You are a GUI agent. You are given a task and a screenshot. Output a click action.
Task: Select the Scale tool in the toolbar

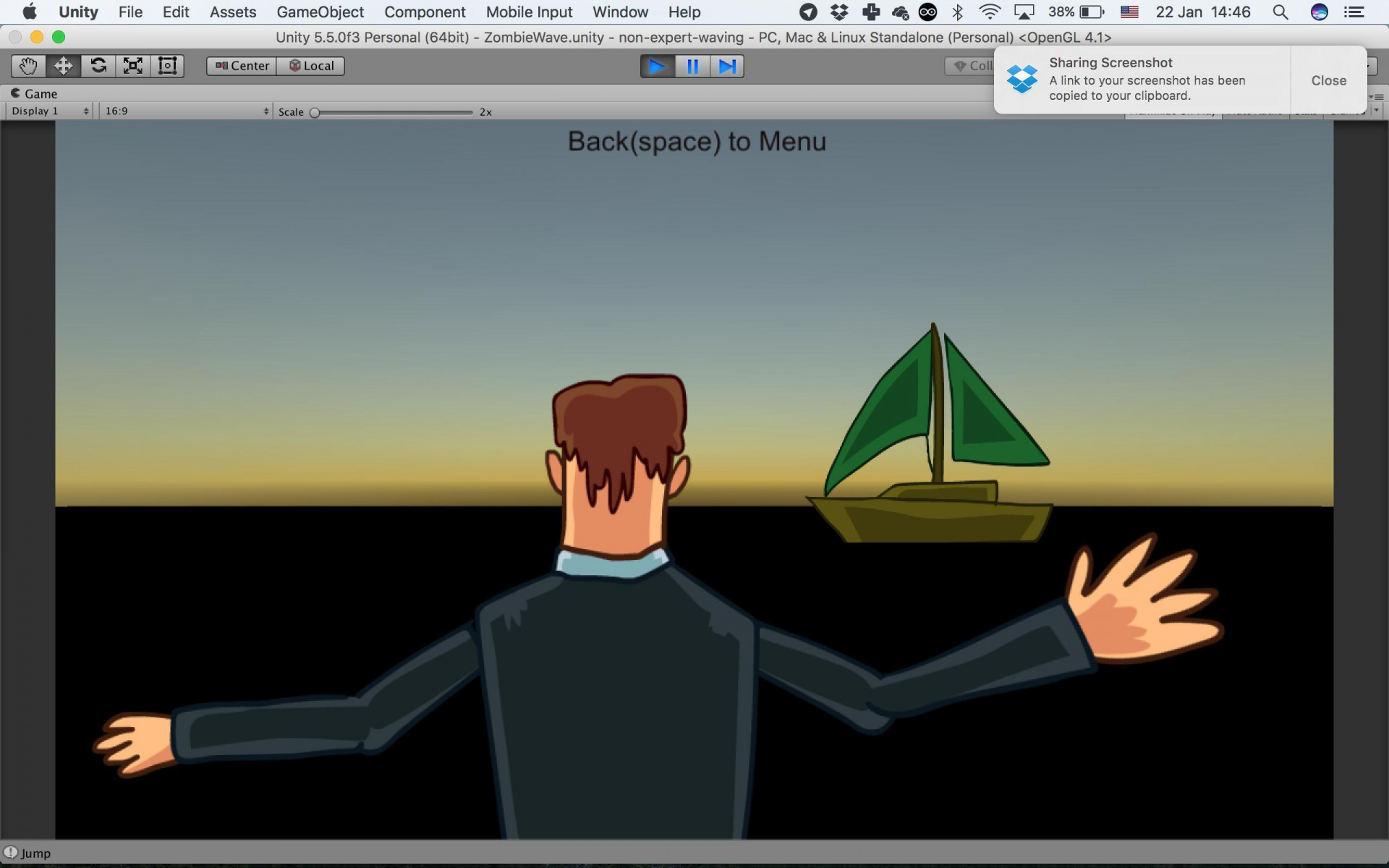(132, 66)
